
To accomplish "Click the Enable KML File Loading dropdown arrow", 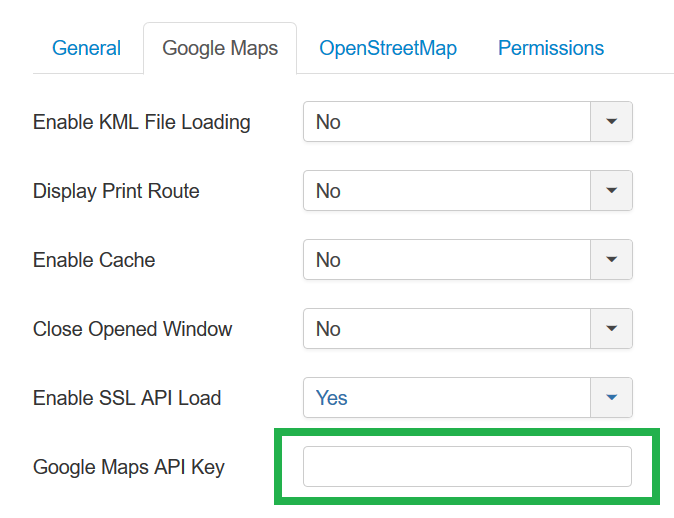I will (612, 122).
